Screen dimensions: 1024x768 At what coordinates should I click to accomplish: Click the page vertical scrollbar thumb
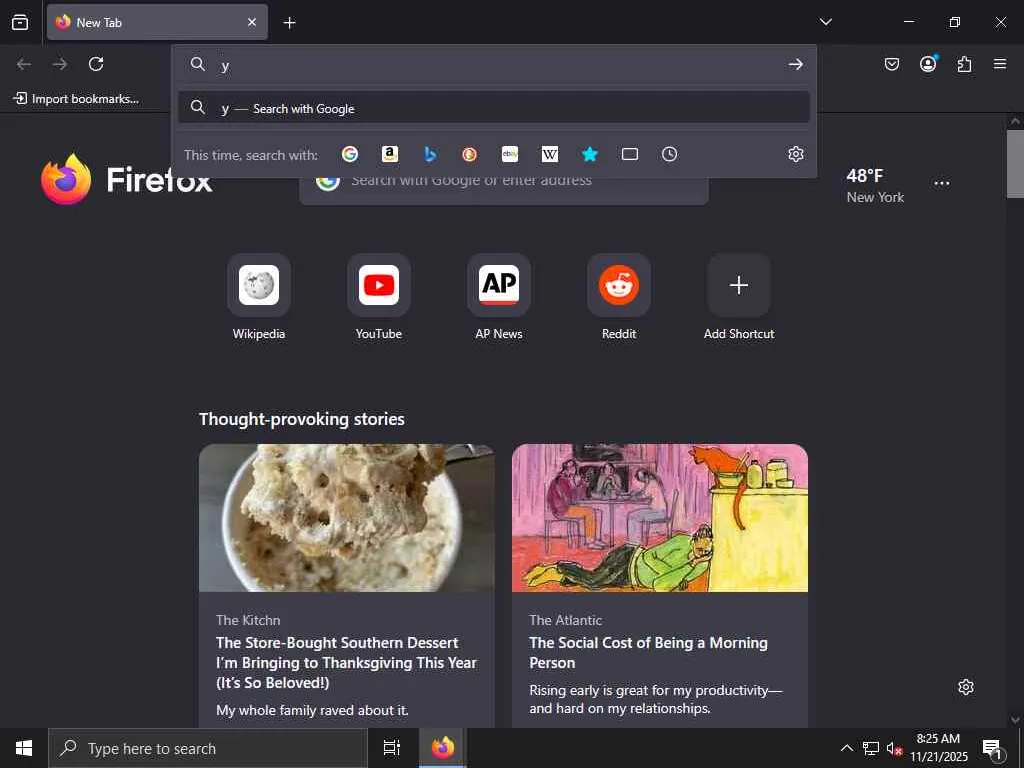pyautogui.click(x=1015, y=163)
